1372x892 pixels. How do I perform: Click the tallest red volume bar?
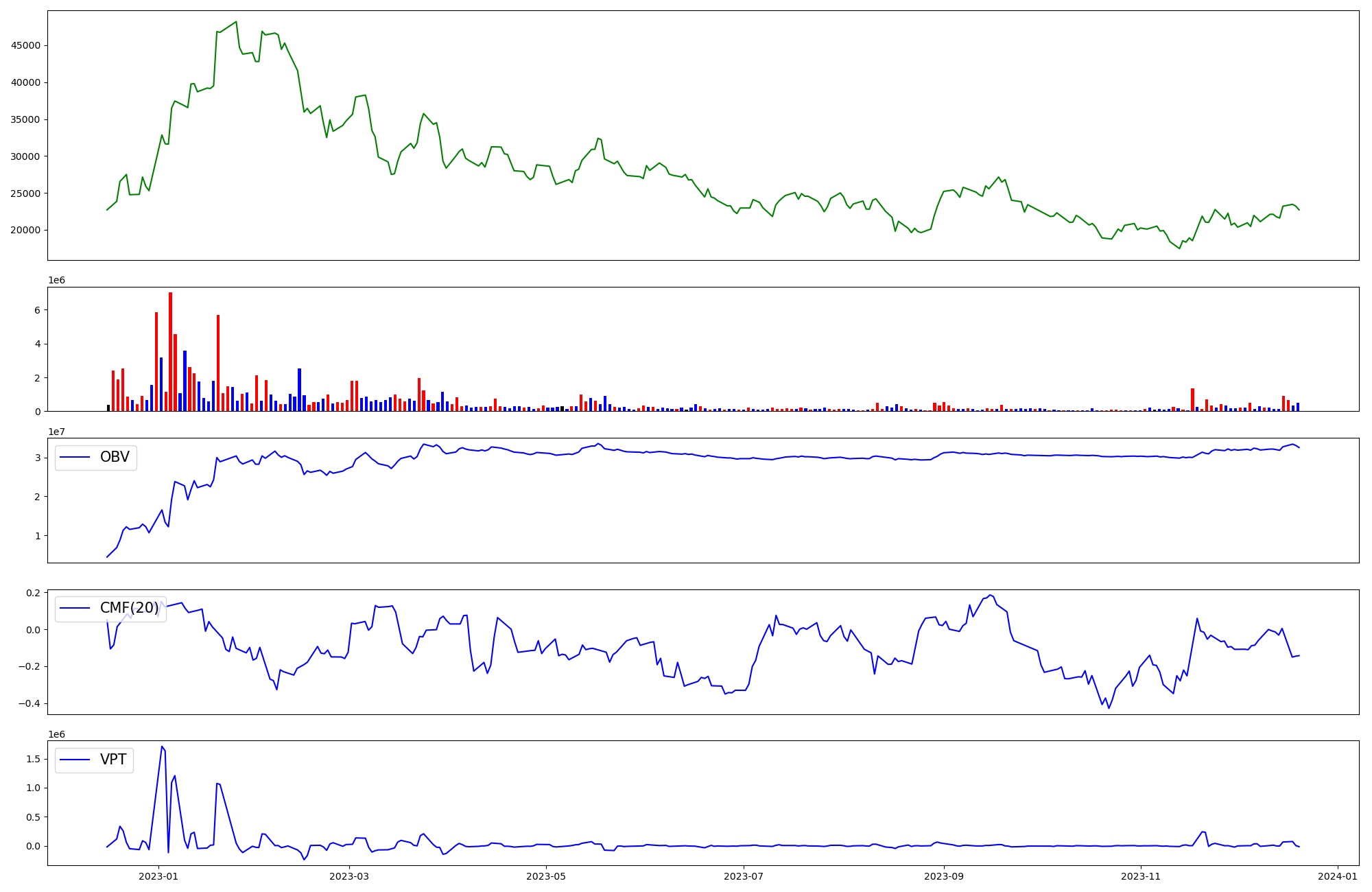(x=170, y=350)
